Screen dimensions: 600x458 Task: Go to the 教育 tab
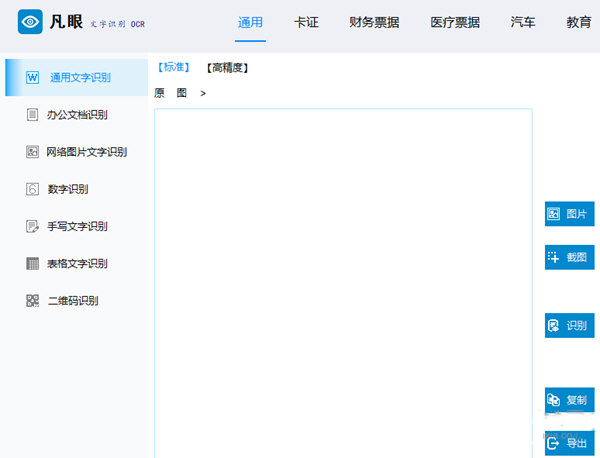point(579,22)
